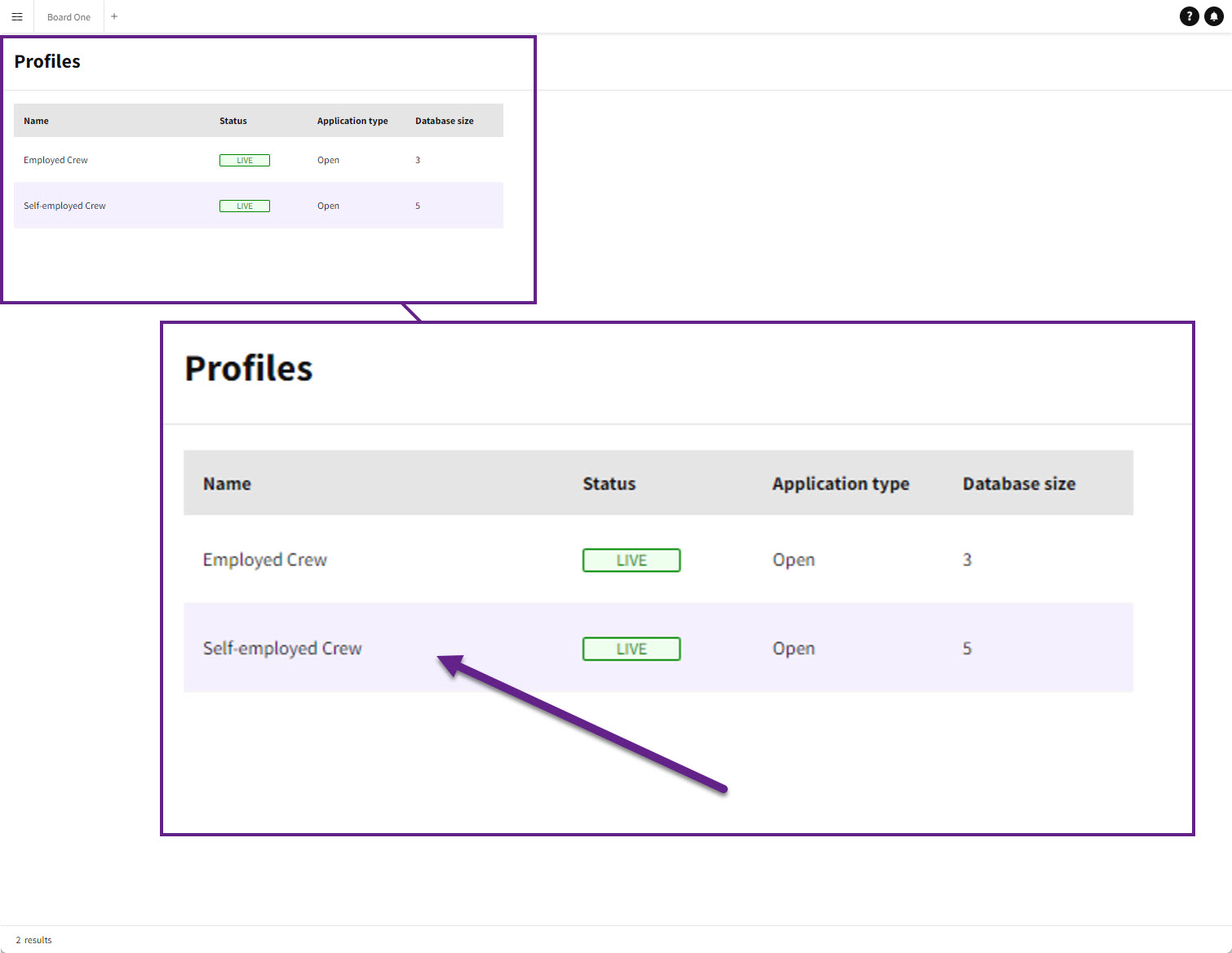Click enlarged LIVE badge in Self-employed Crew row
1232x953 pixels.
click(x=632, y=649)
